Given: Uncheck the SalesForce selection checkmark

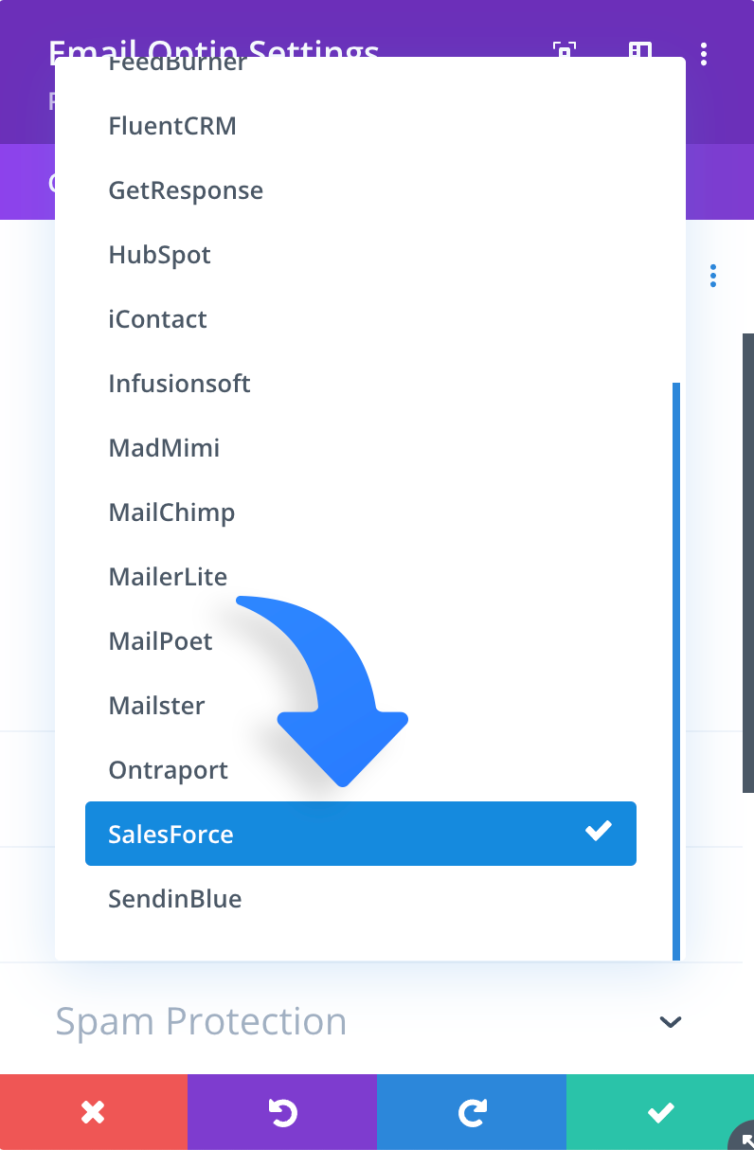Looking at the screenshot, I should [x=599, y=830].
